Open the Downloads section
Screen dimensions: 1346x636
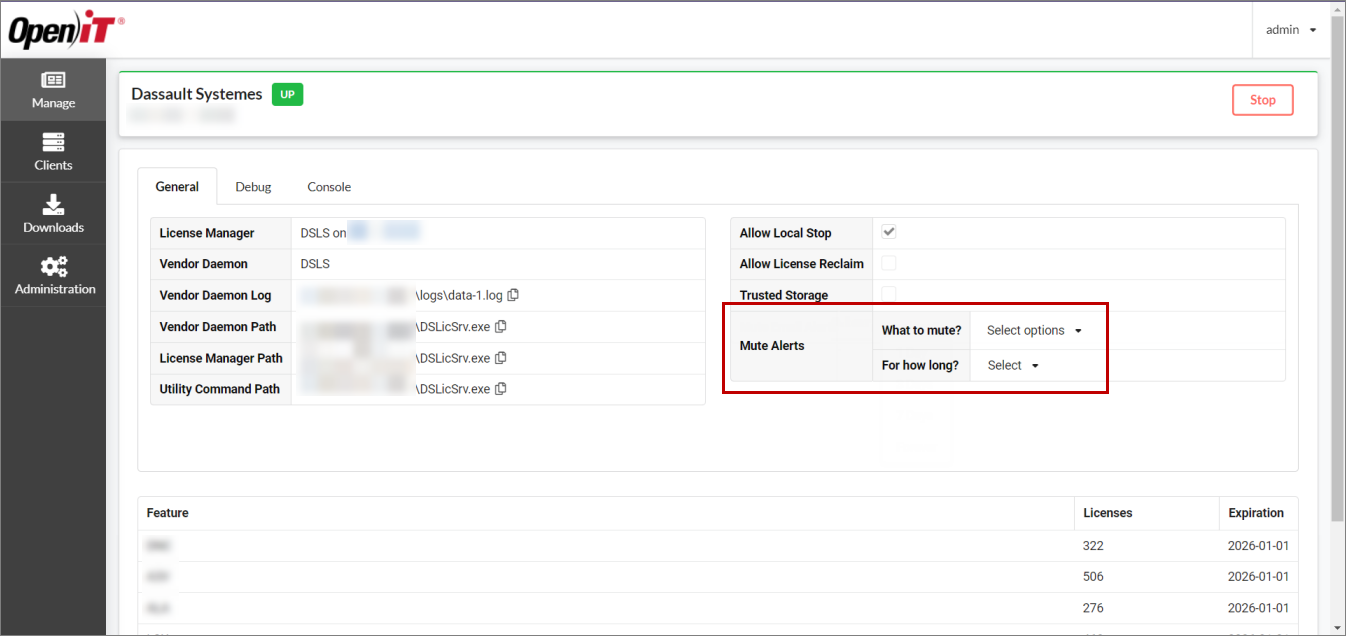point(53,213)
